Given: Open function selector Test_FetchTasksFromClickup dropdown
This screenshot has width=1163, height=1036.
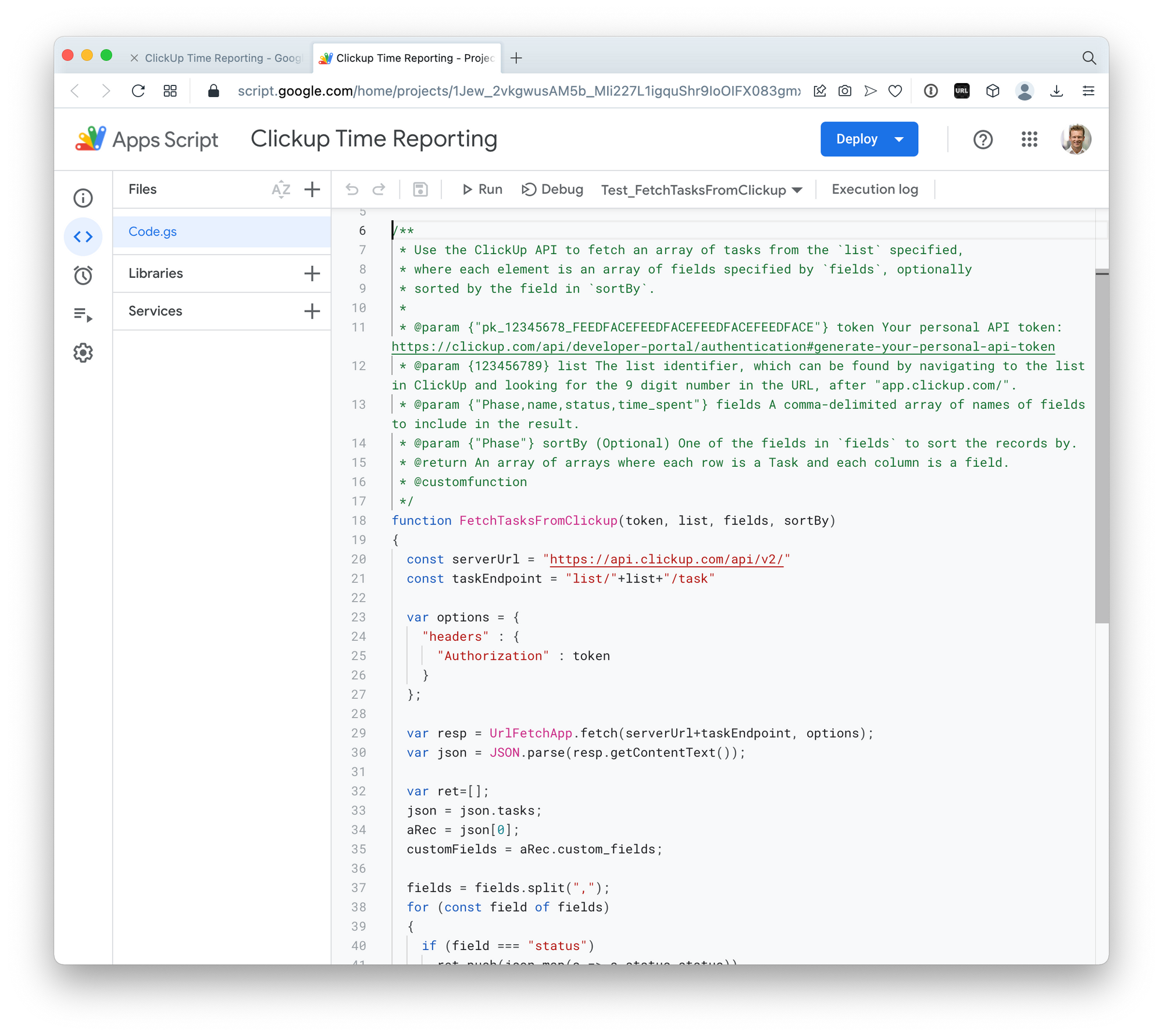Looking at the screenshot, I should pyautogui.click(x=702, y=190).
